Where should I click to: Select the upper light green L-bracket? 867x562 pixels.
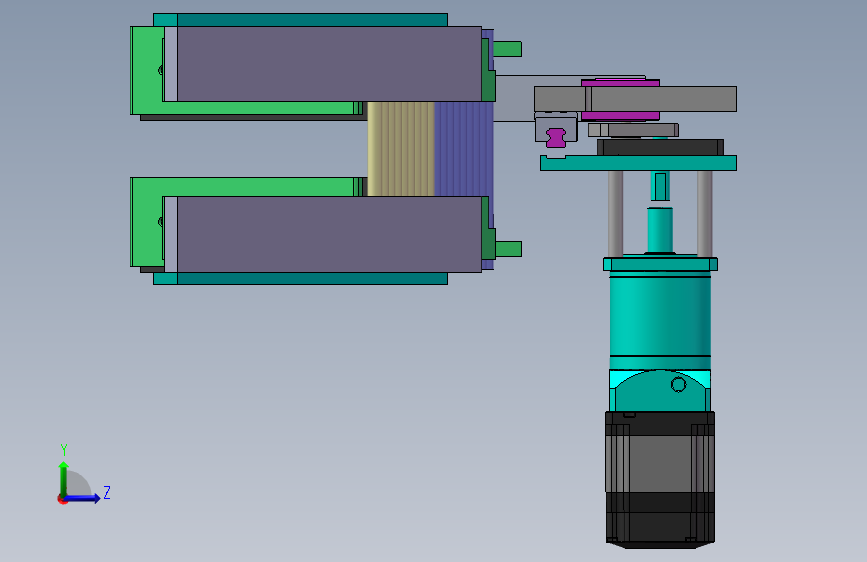pyautogui.click(x=147, y=71)
